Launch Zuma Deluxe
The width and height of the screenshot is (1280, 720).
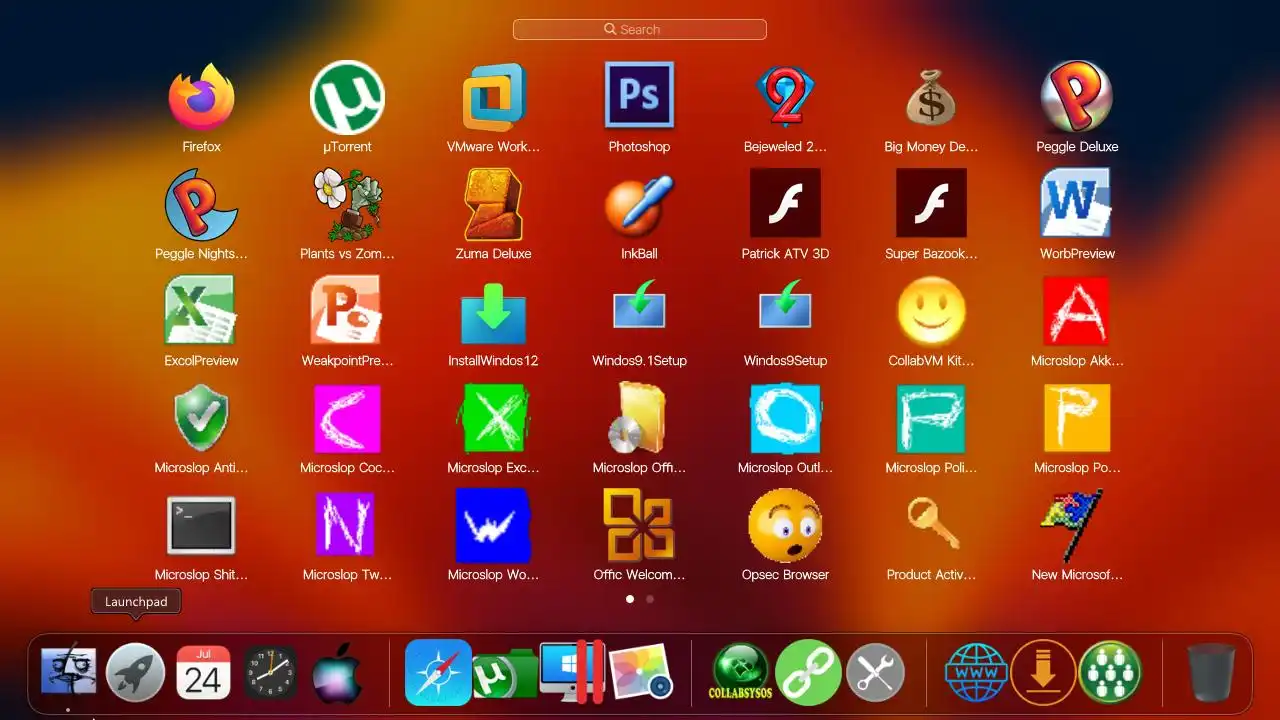pyautogui.click(x=493, y=204)
